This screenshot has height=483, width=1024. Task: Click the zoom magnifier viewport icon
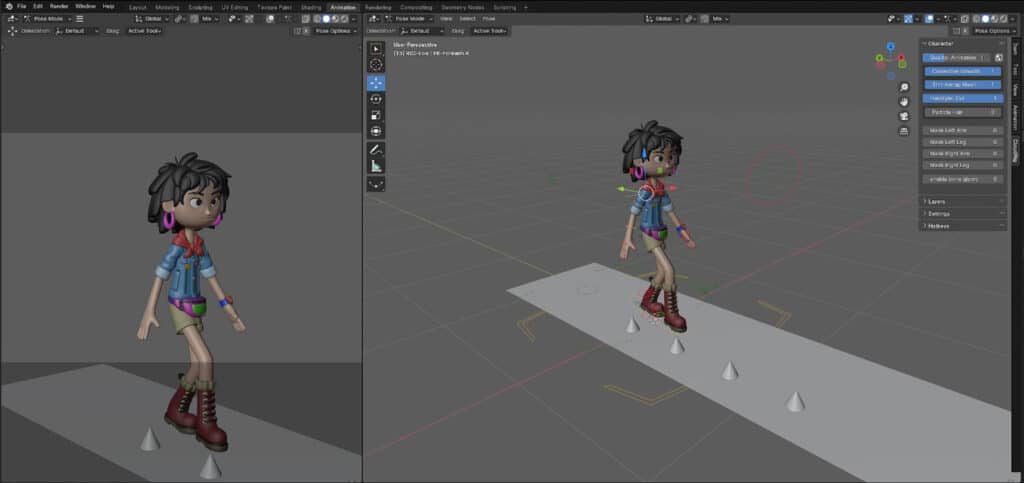point(904,87)
